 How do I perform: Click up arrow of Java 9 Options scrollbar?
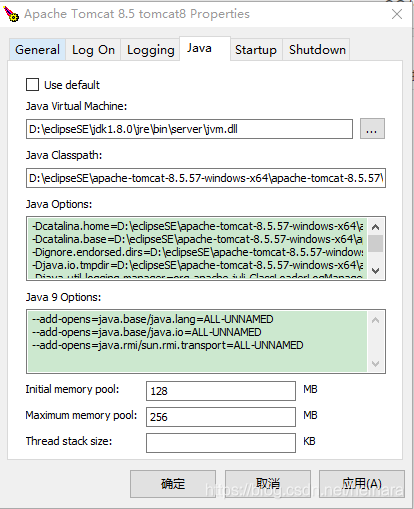pyautogui.click(x=376, y=320)
